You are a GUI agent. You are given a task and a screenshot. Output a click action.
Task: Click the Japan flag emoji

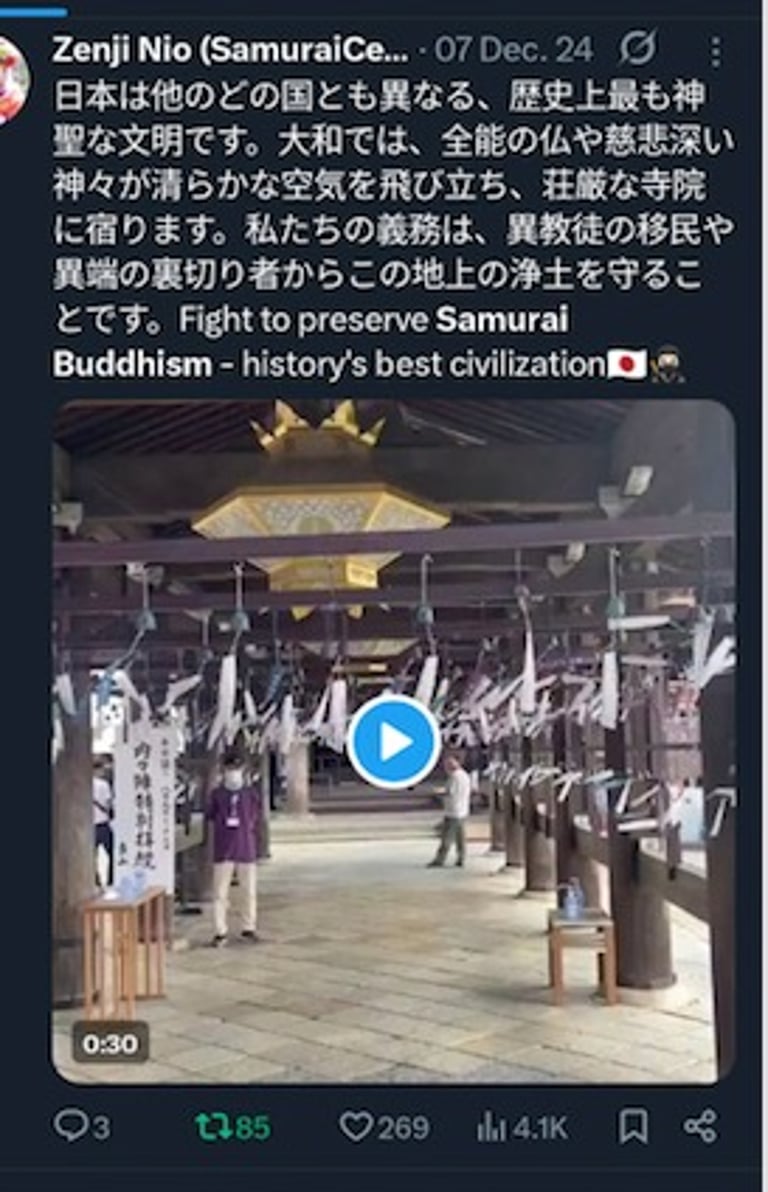627,365
